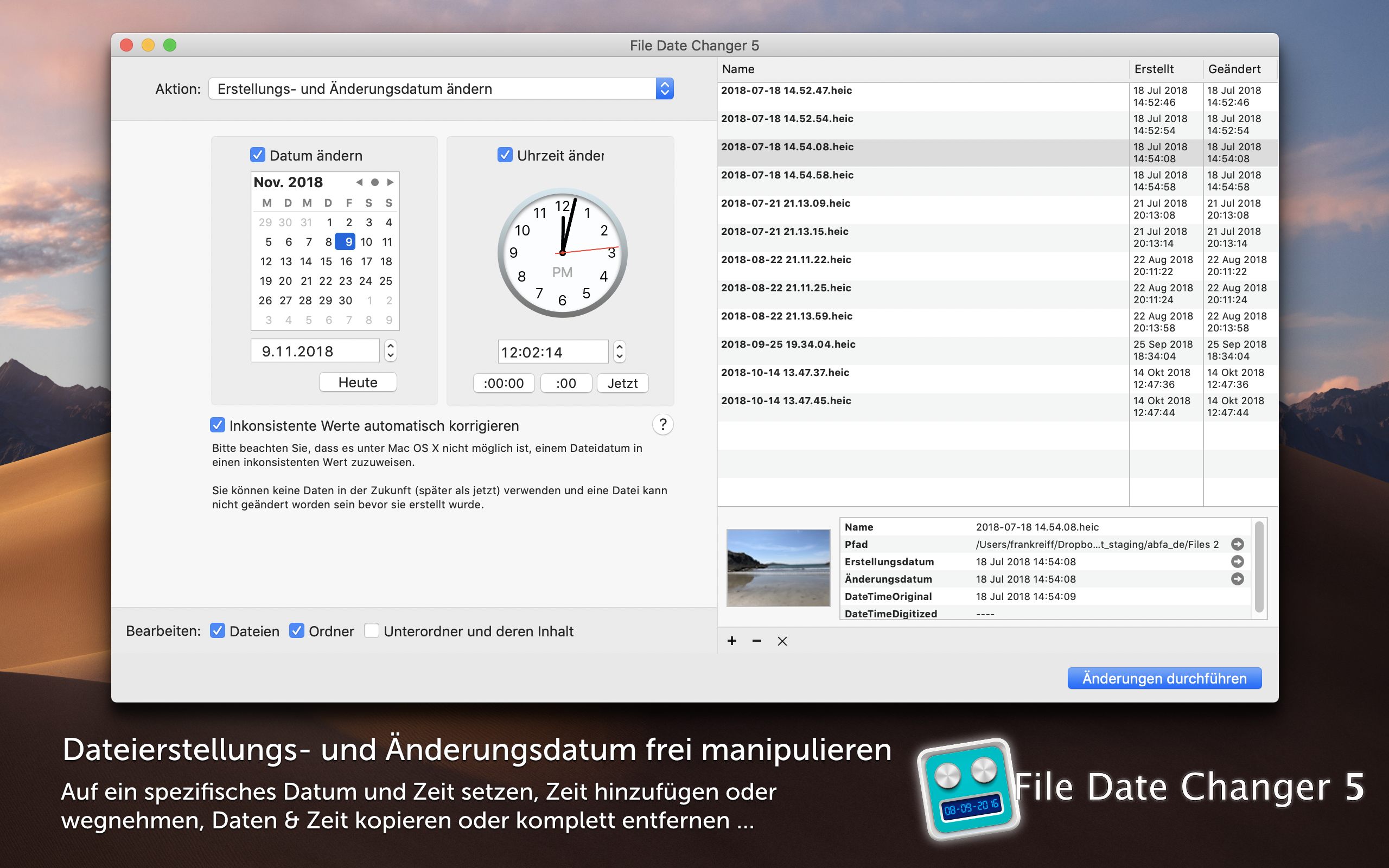Click the Heute button
The height and width of the screenshot is (868, 1389).
pyautogui.click(x=358, y=382)
